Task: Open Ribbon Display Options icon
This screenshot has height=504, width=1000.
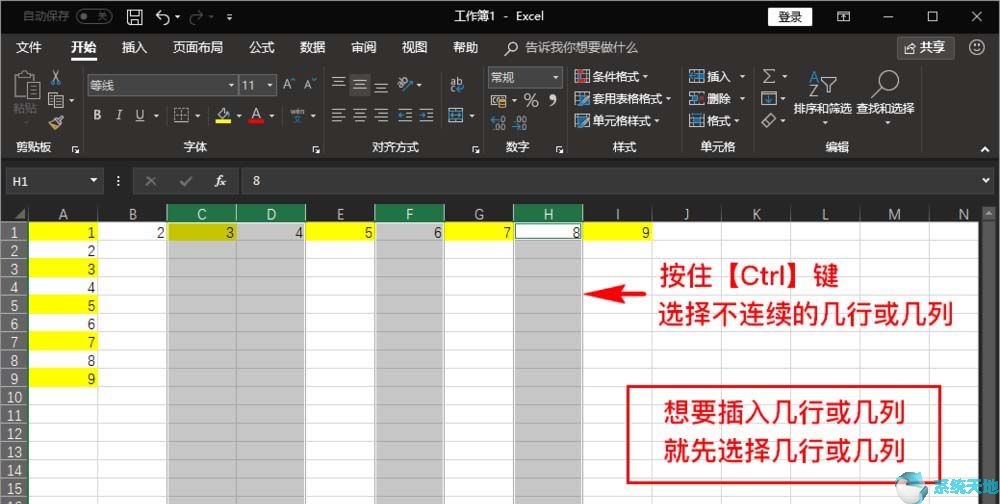Action: pyautogui.click(x=843, y=17)
